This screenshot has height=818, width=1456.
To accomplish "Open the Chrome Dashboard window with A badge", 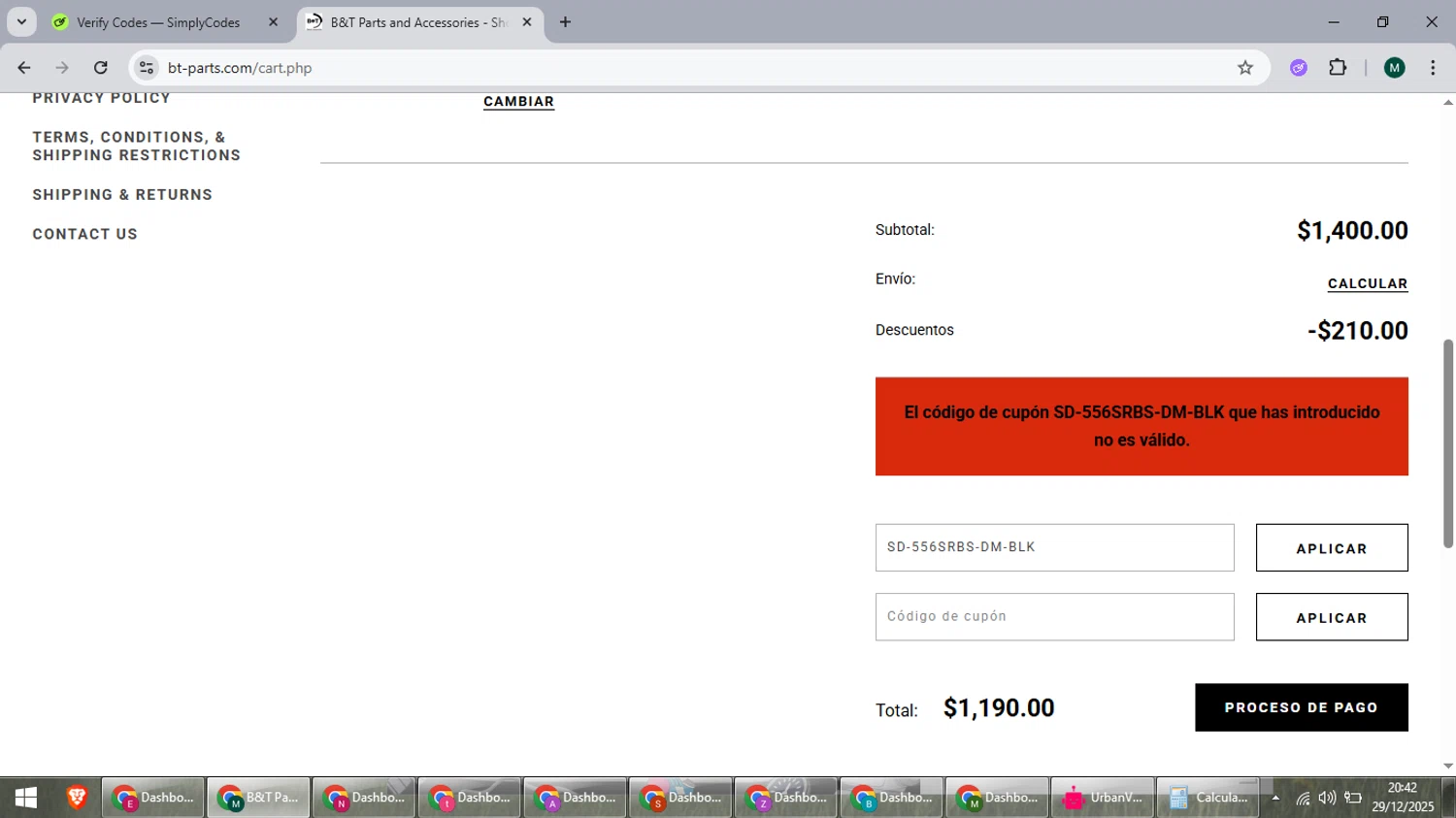I will click(576, 798).
